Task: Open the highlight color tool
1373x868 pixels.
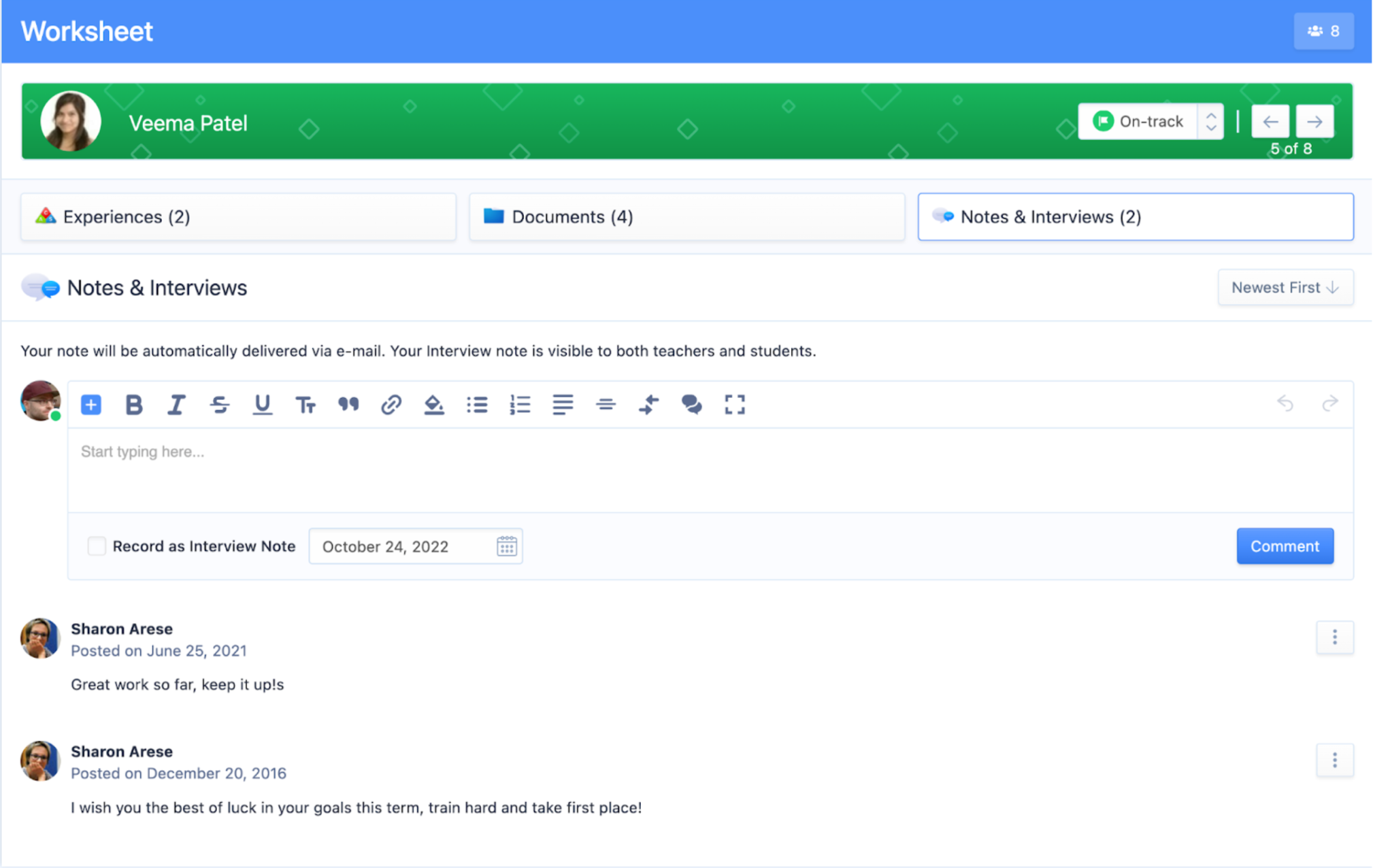Action: 433,404
